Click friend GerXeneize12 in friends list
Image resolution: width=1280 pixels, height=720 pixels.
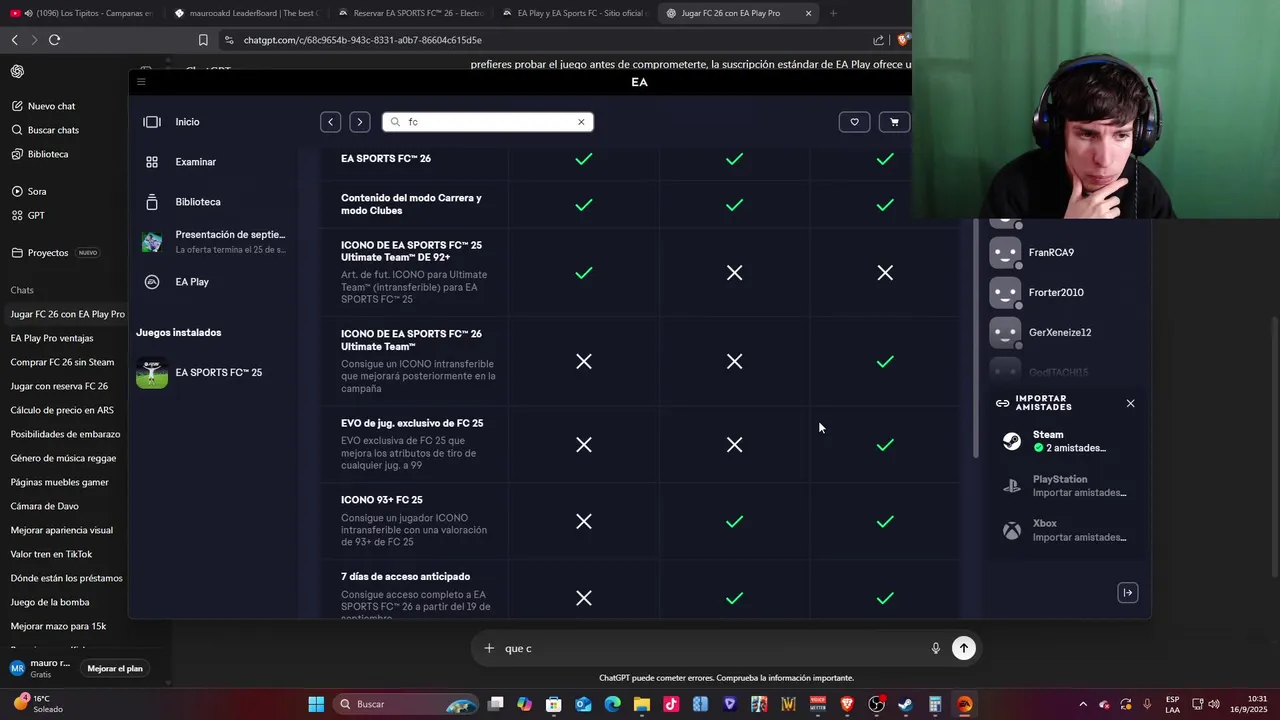coord(1060,333)
